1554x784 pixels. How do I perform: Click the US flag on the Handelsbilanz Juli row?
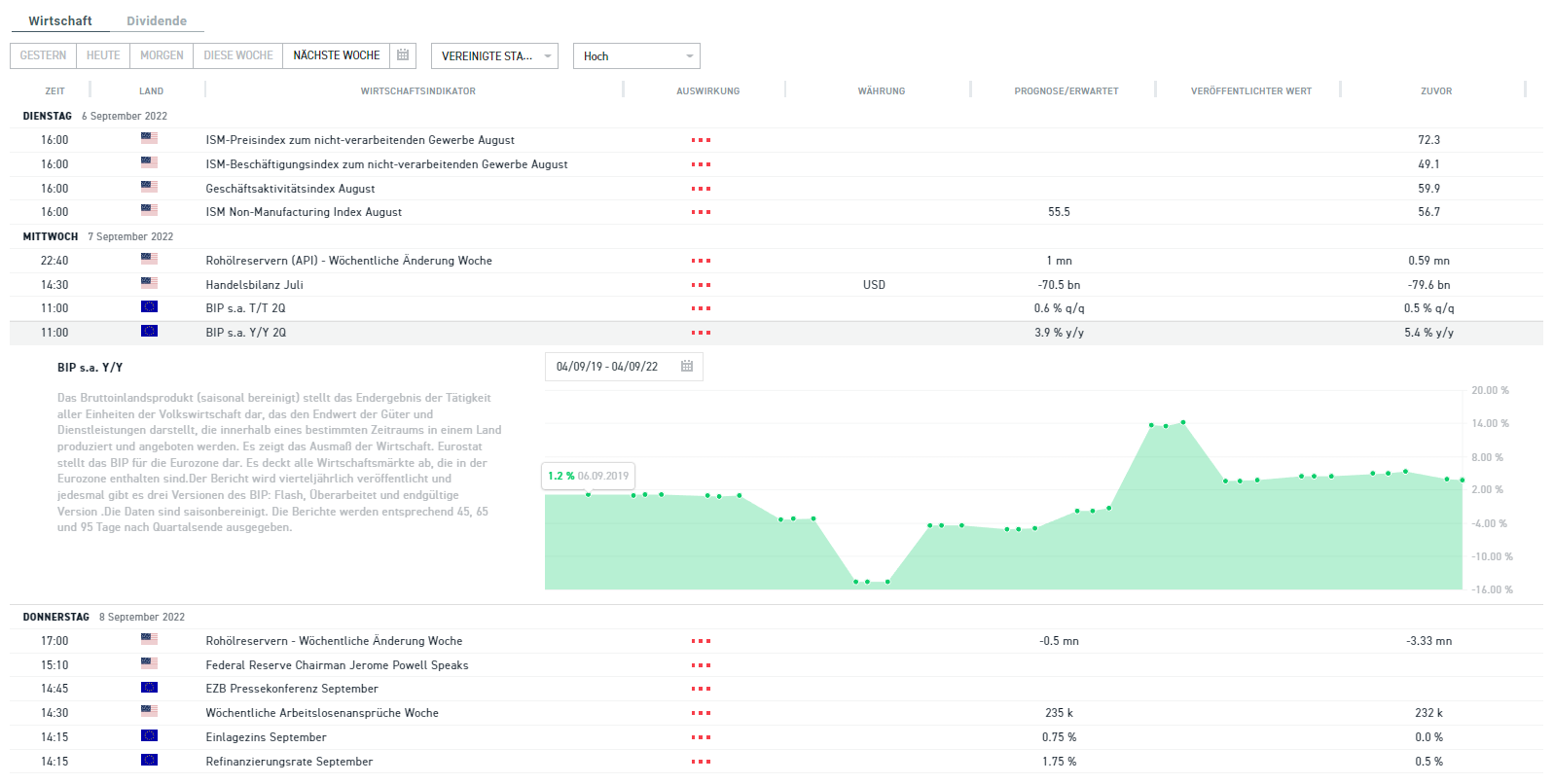point(149,283)
